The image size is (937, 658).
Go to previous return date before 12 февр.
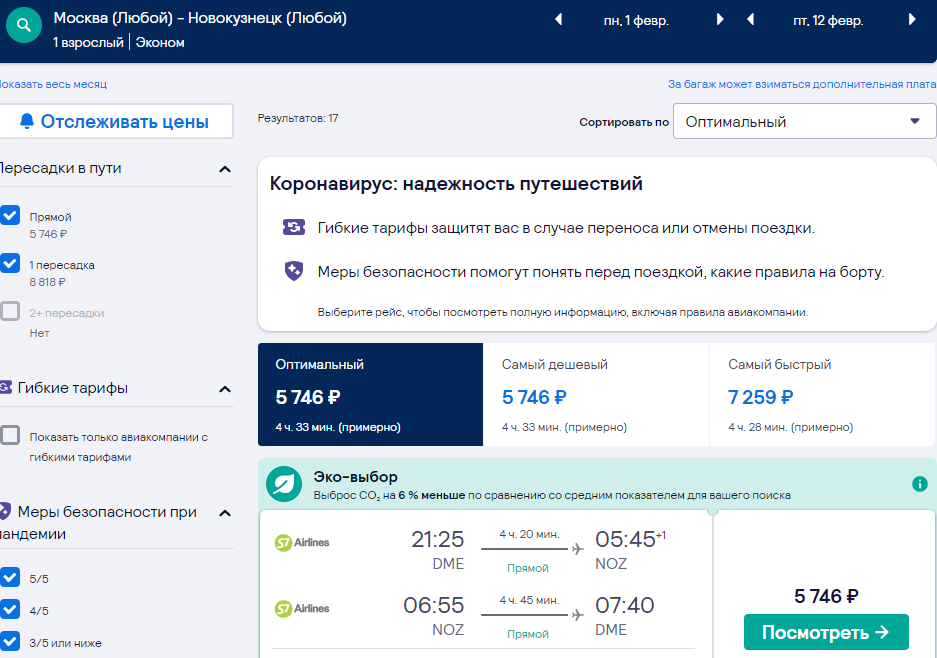coord(751,20)
